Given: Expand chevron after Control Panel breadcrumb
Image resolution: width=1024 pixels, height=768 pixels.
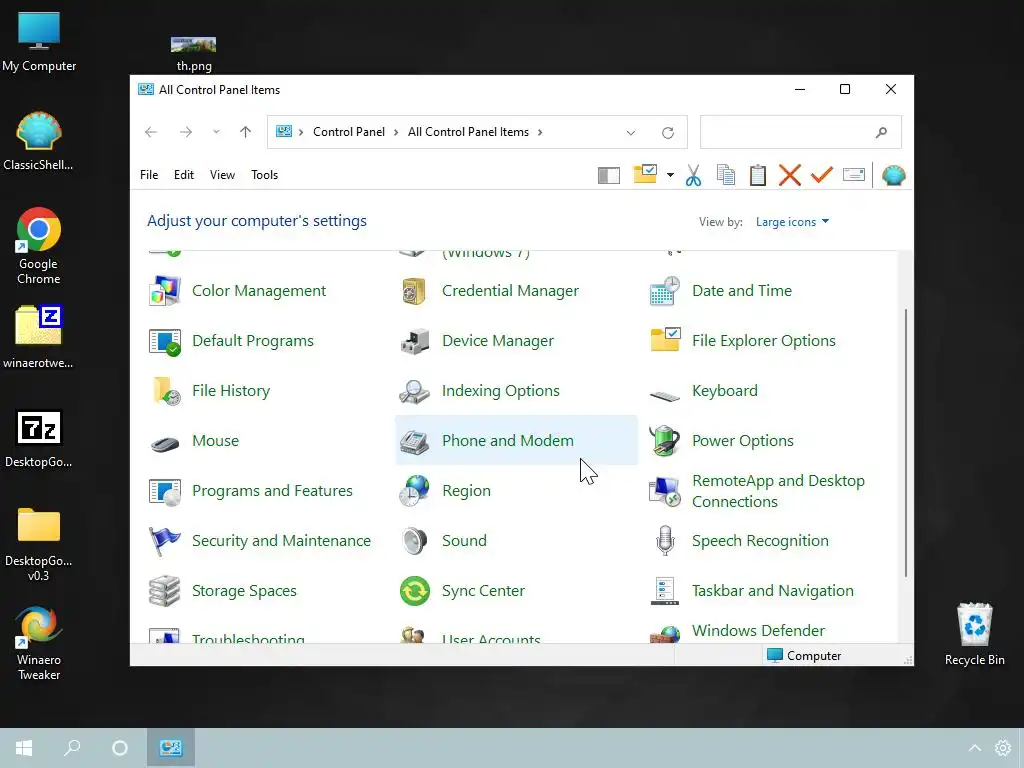Looking at the screenshot, I should [x=396, y=132].
